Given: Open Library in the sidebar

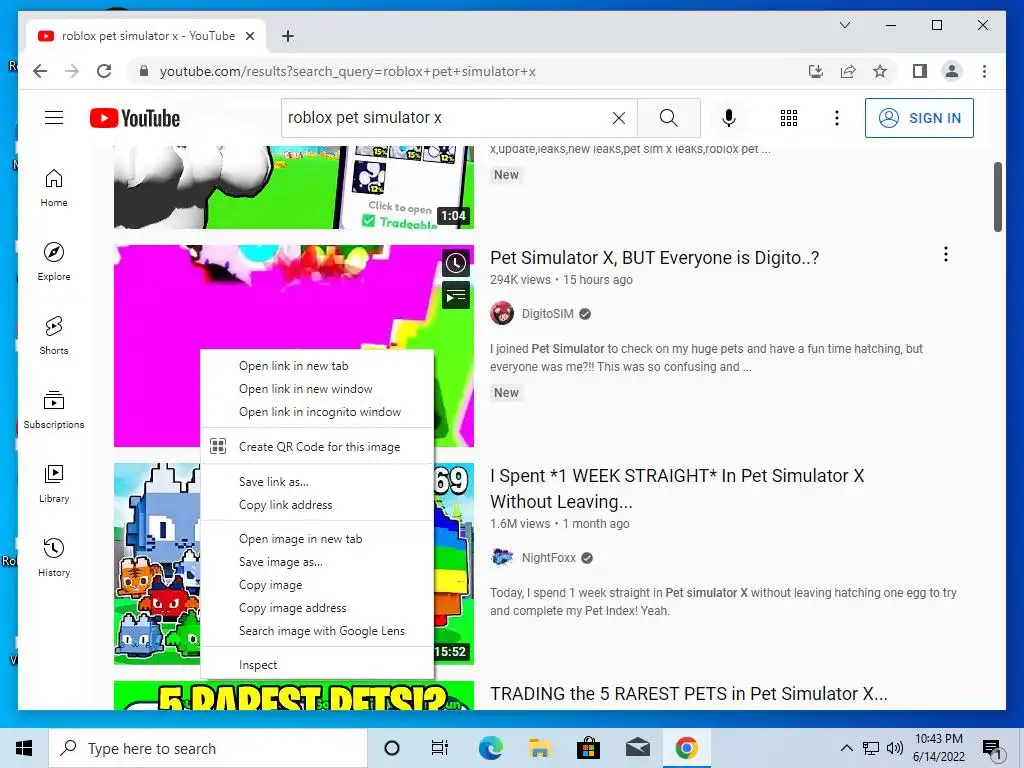Looking at the screenshot, I should (x=54, y=484).
